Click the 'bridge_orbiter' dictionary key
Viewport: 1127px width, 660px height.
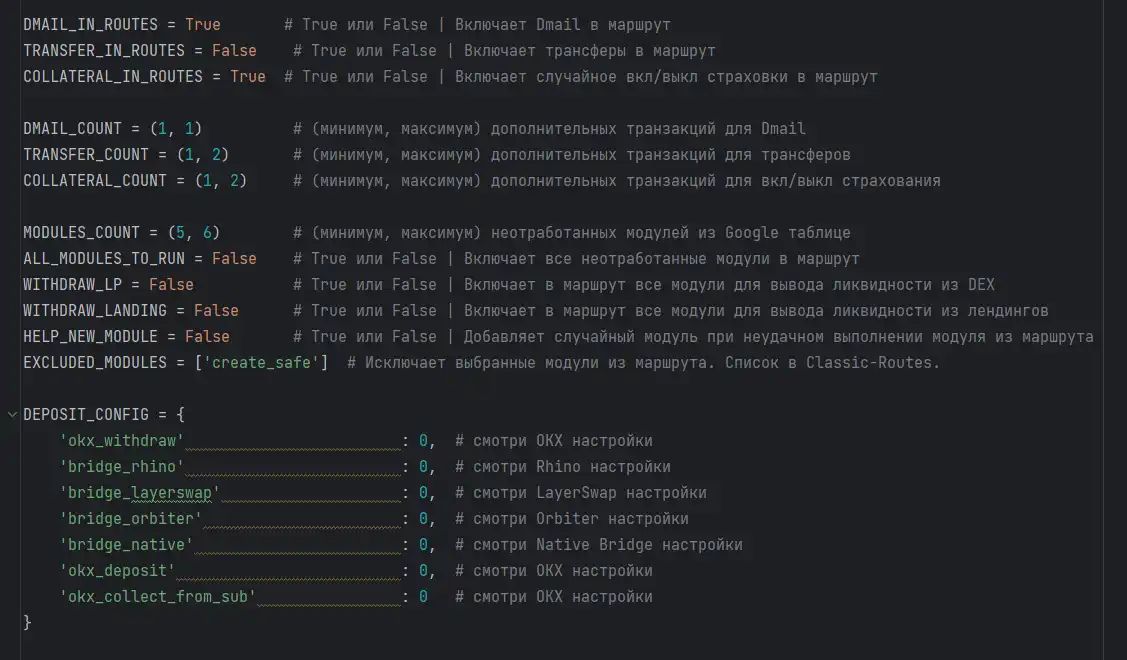(x=131, y=518)
